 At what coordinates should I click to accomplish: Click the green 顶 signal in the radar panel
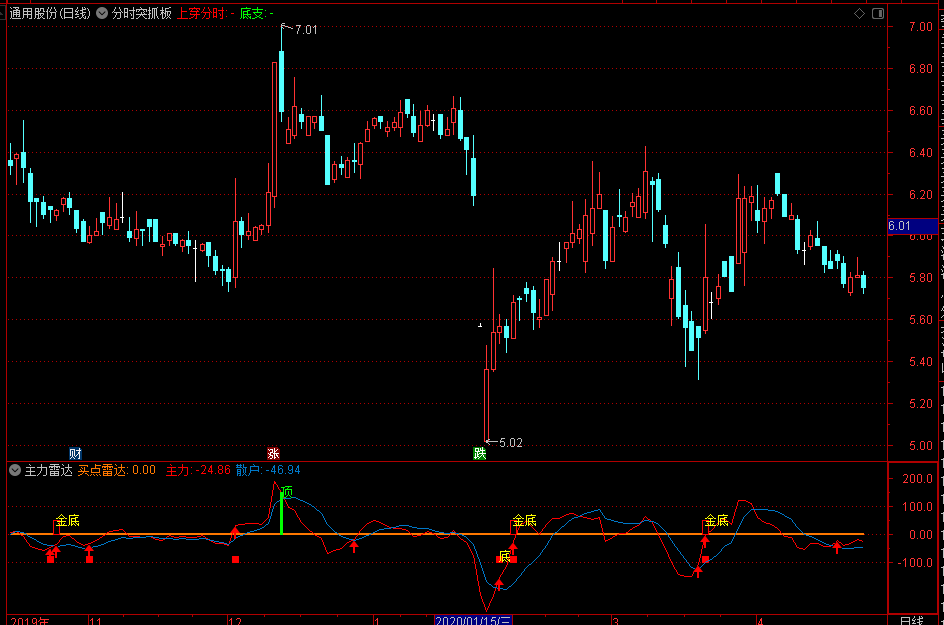tap(287, 493)
